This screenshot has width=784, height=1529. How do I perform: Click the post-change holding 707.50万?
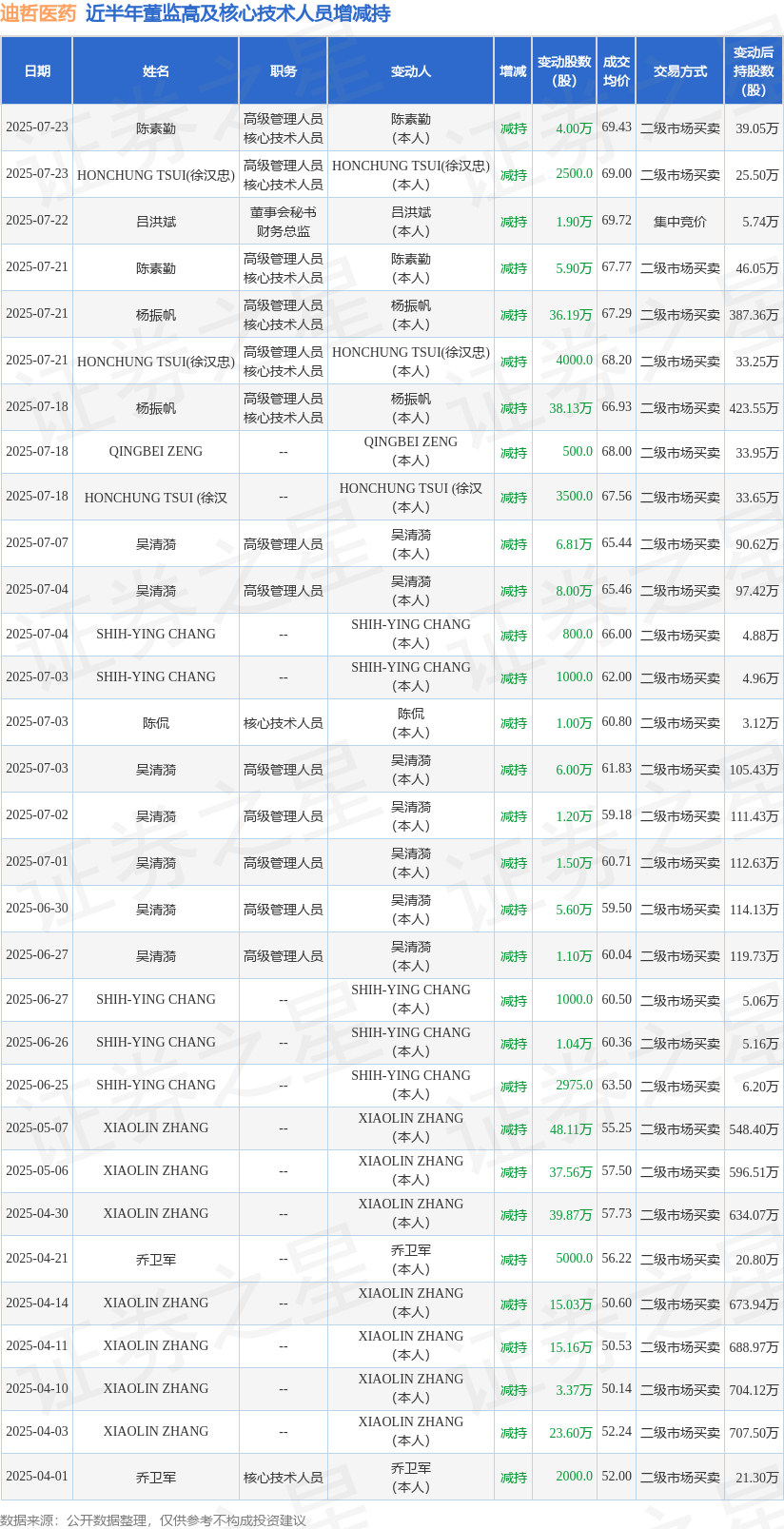pyautogui.click(x=754, y=1433)
